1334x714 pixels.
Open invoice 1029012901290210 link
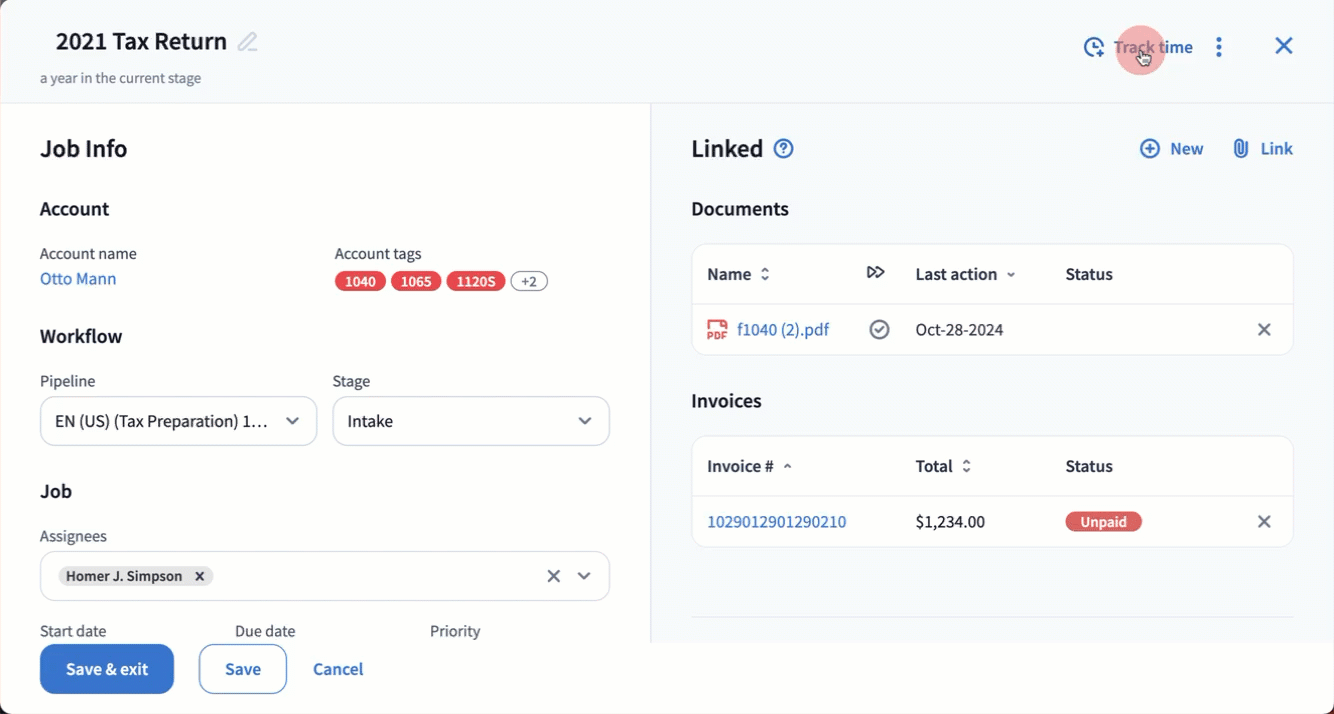[776, 522]
